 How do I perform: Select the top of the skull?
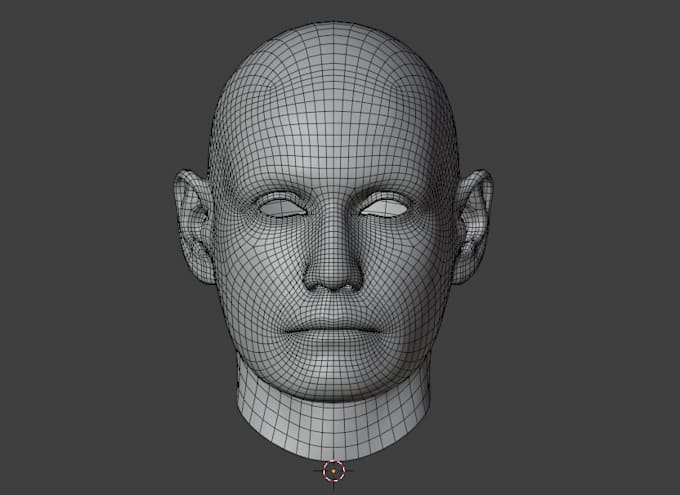click(x=333, y=35)
